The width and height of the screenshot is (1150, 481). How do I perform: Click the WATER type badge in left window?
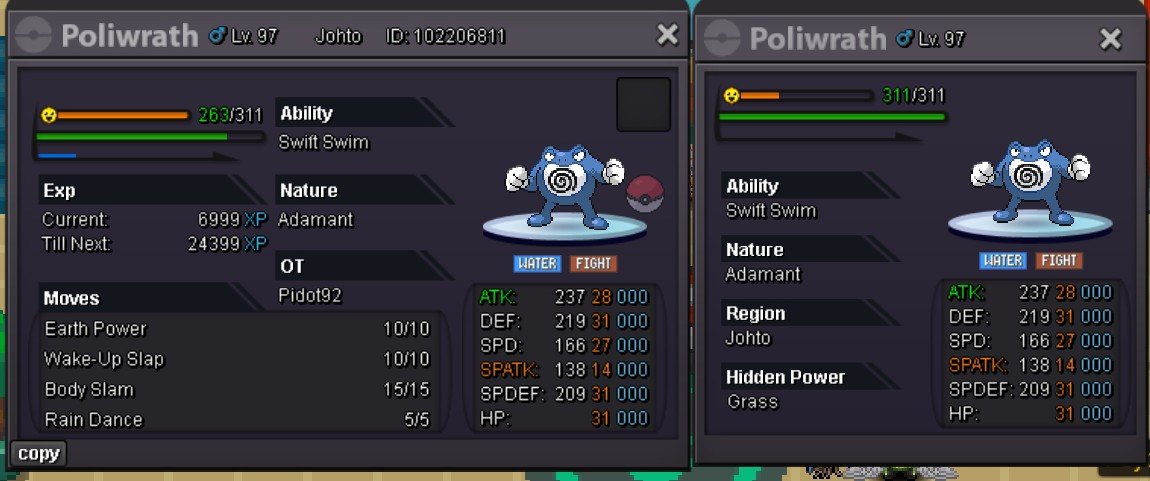pos(537,263)
